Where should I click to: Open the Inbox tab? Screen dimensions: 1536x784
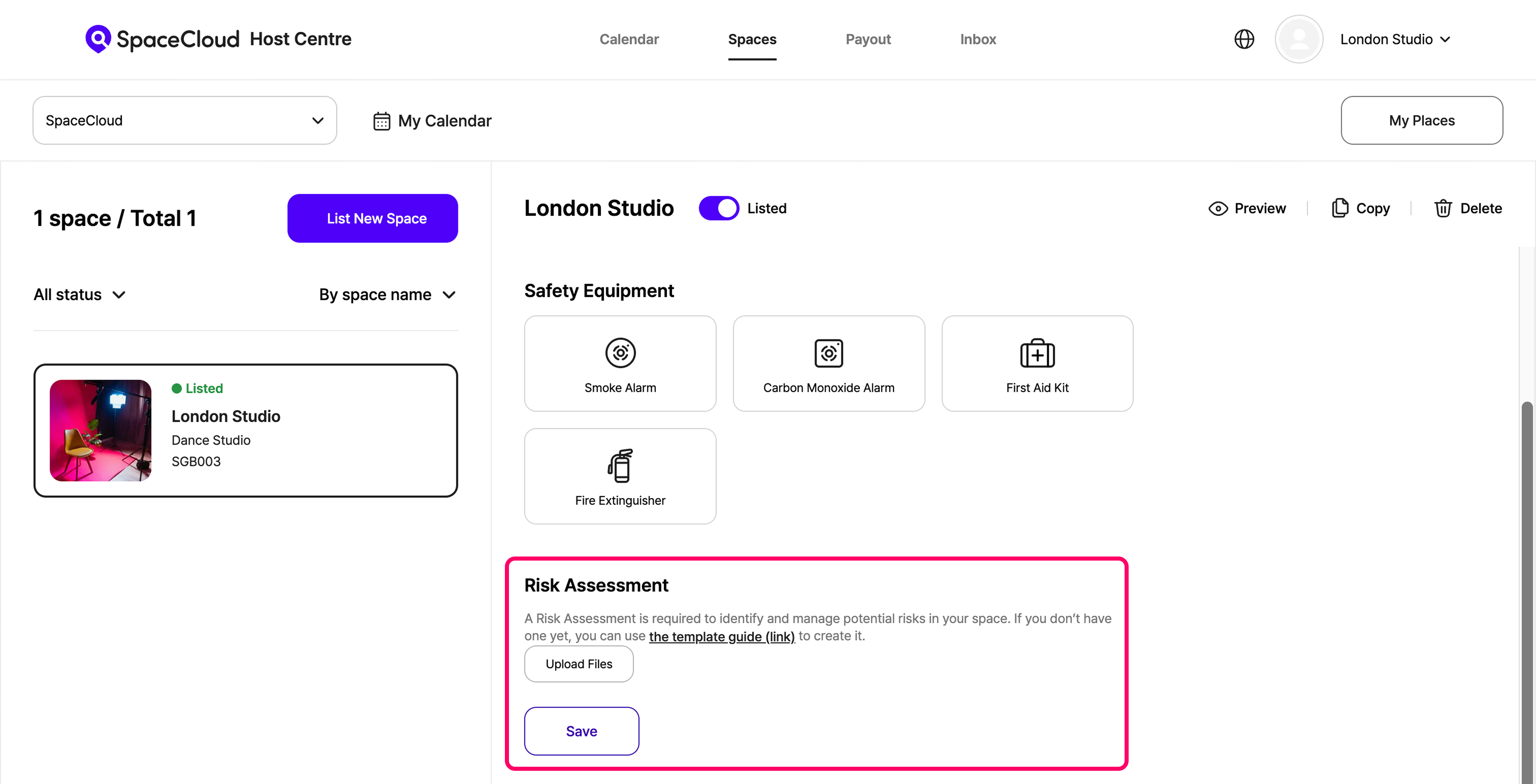978,39
